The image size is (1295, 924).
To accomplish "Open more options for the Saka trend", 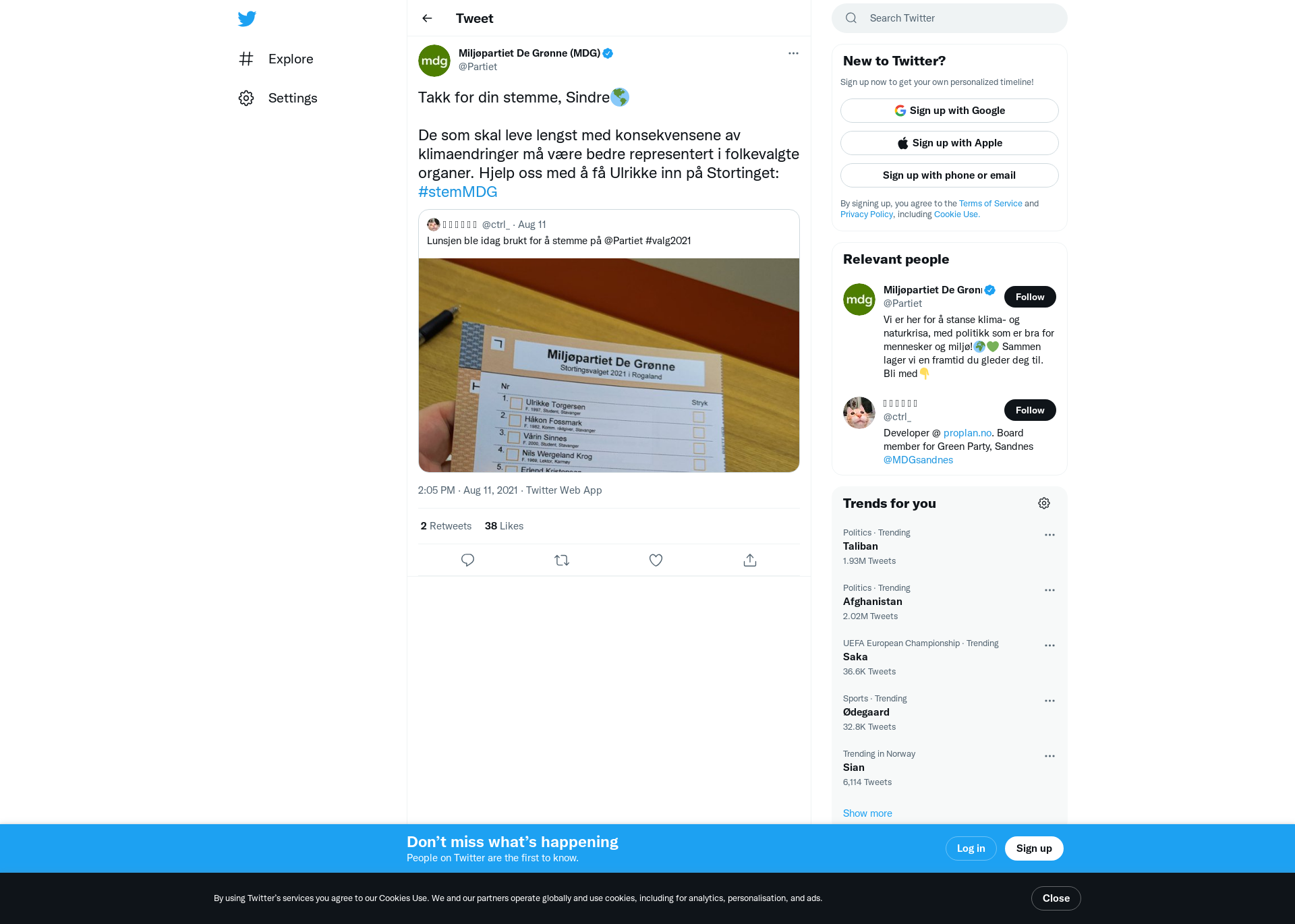I will click(1049, 645).
